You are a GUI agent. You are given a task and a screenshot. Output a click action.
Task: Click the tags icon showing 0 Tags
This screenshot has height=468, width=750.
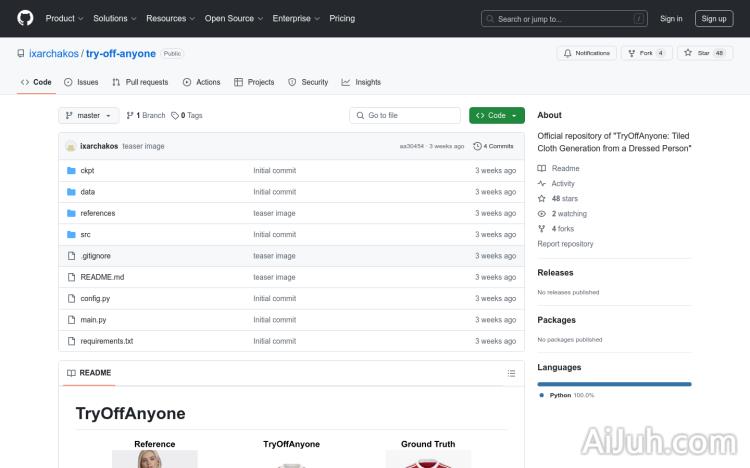coord(175,116)
